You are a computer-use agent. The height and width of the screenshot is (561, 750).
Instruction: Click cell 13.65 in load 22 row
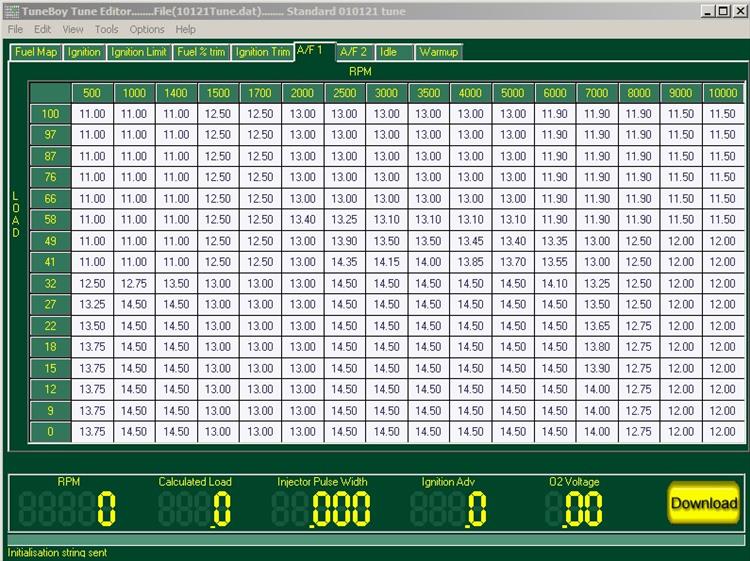tap(596, 326)
